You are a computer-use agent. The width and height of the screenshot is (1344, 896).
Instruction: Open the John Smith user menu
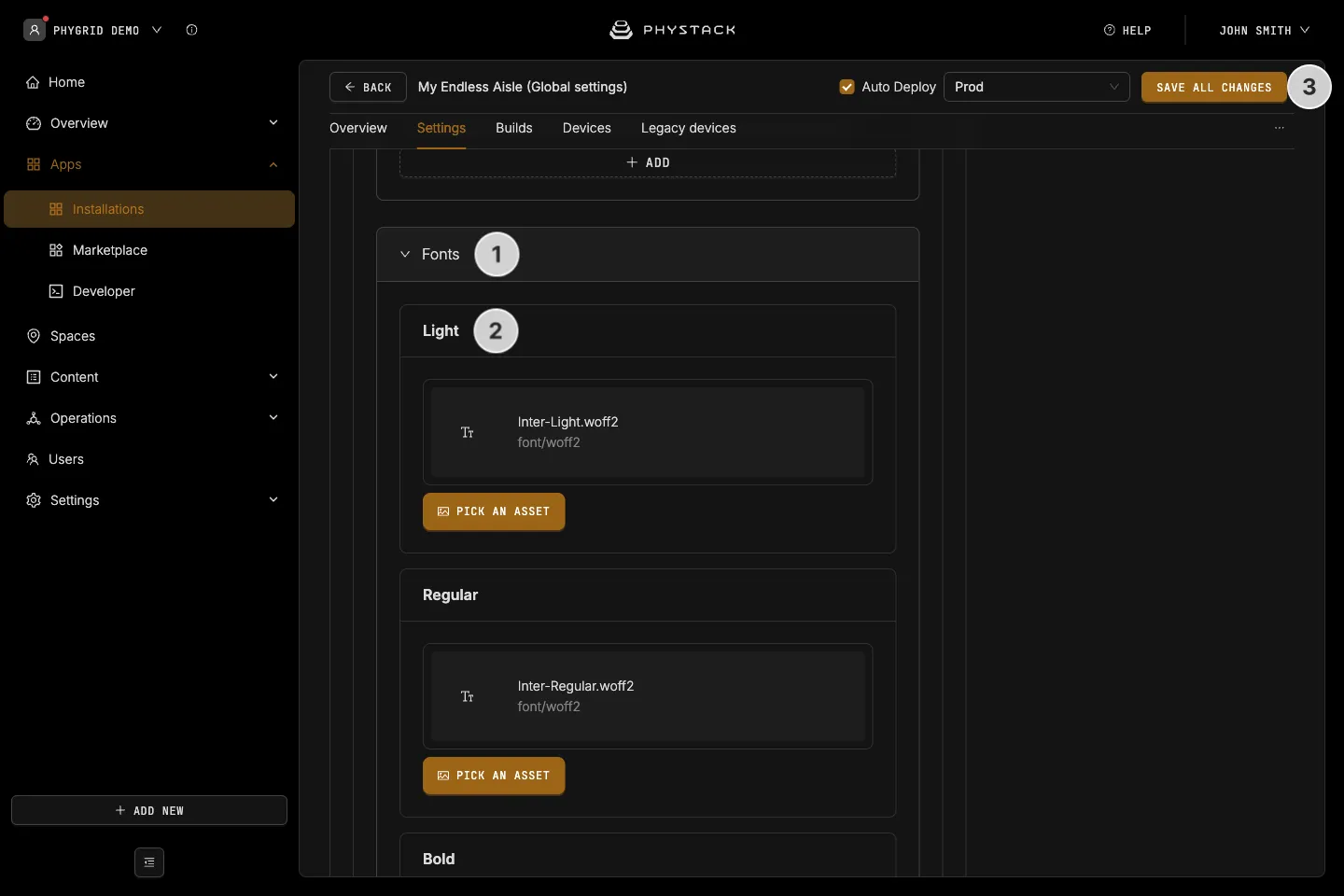1265,30
